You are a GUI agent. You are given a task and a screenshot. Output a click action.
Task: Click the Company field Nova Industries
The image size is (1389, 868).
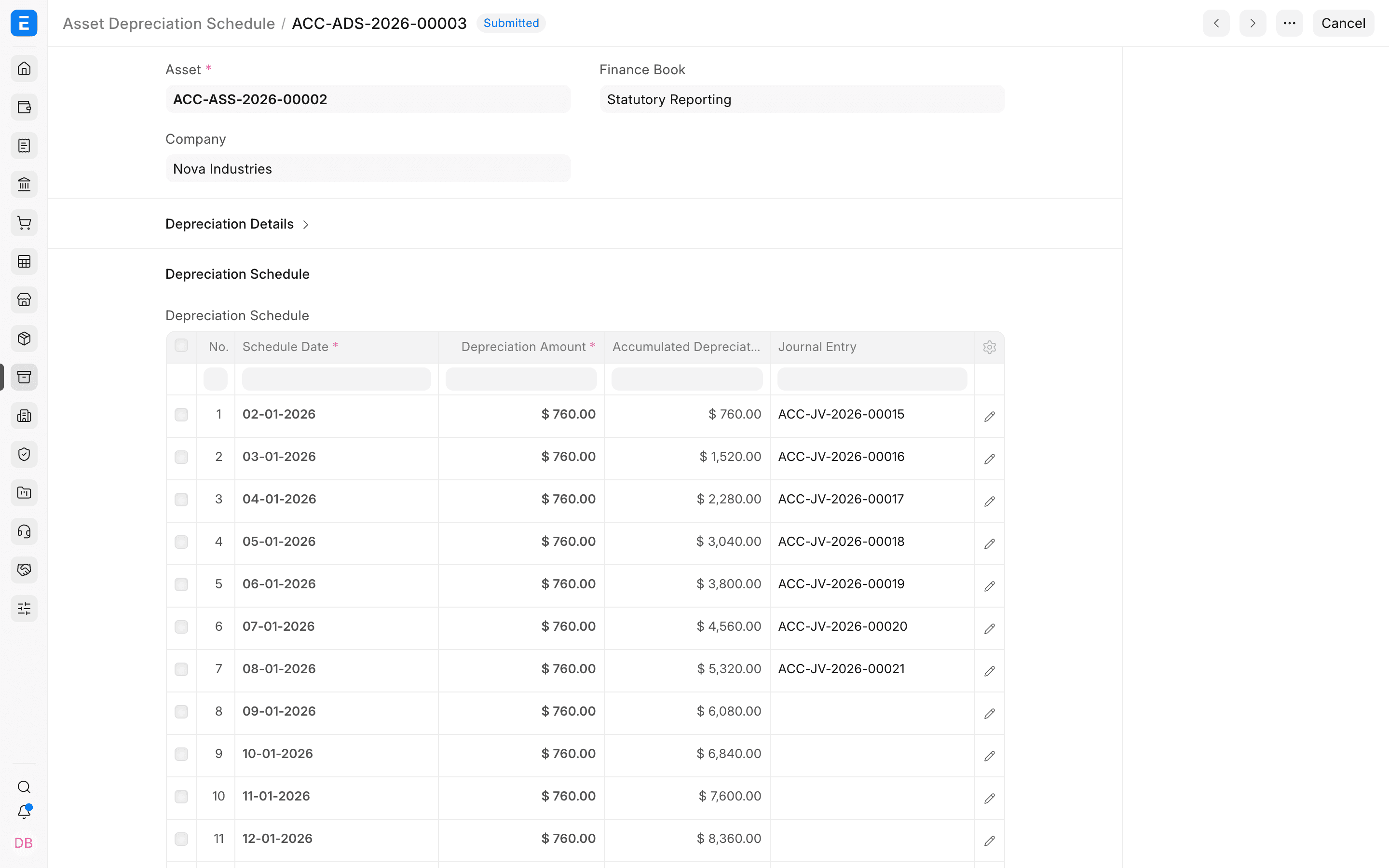point(368,169)
